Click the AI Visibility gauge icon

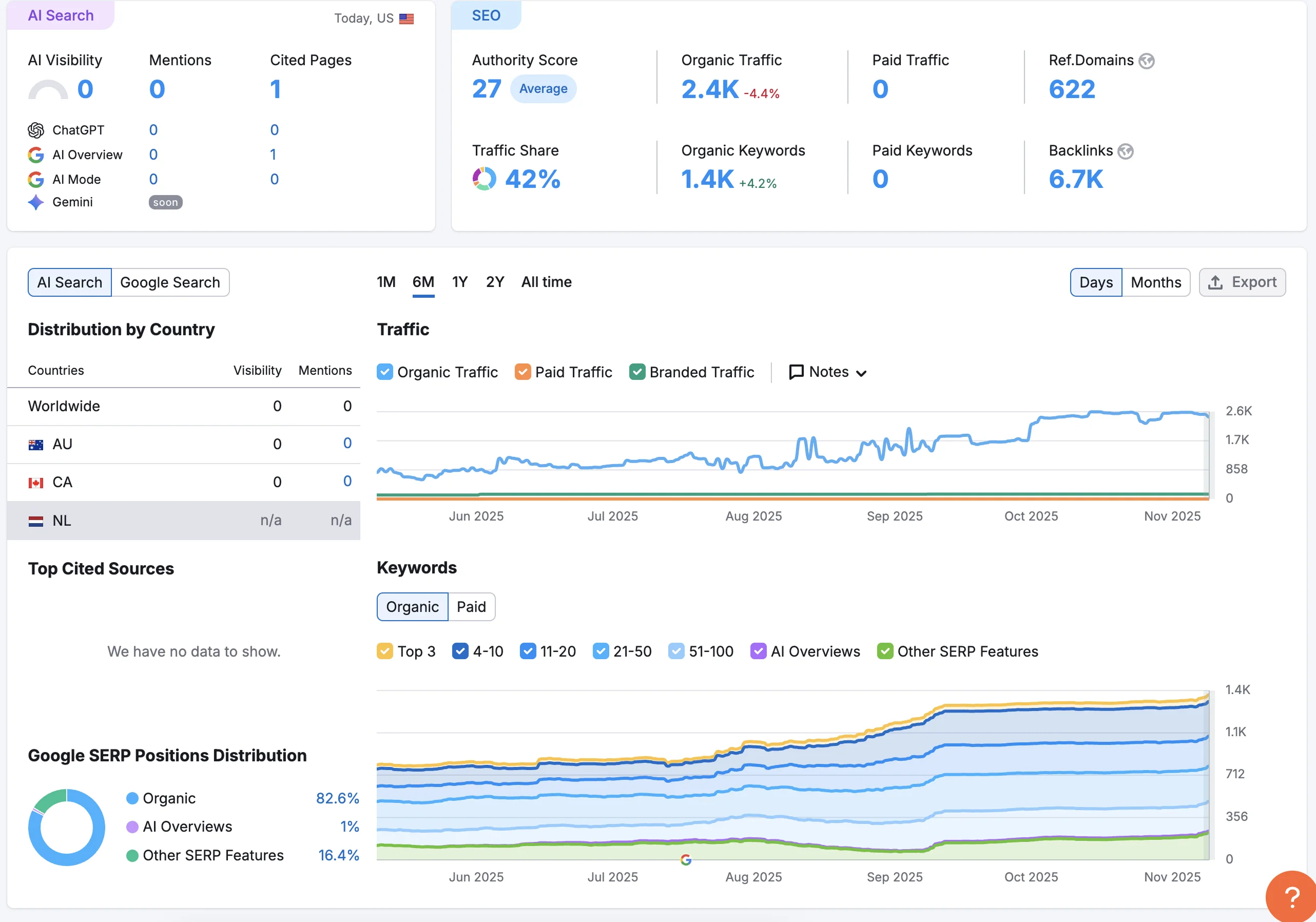tap(48, 89)
